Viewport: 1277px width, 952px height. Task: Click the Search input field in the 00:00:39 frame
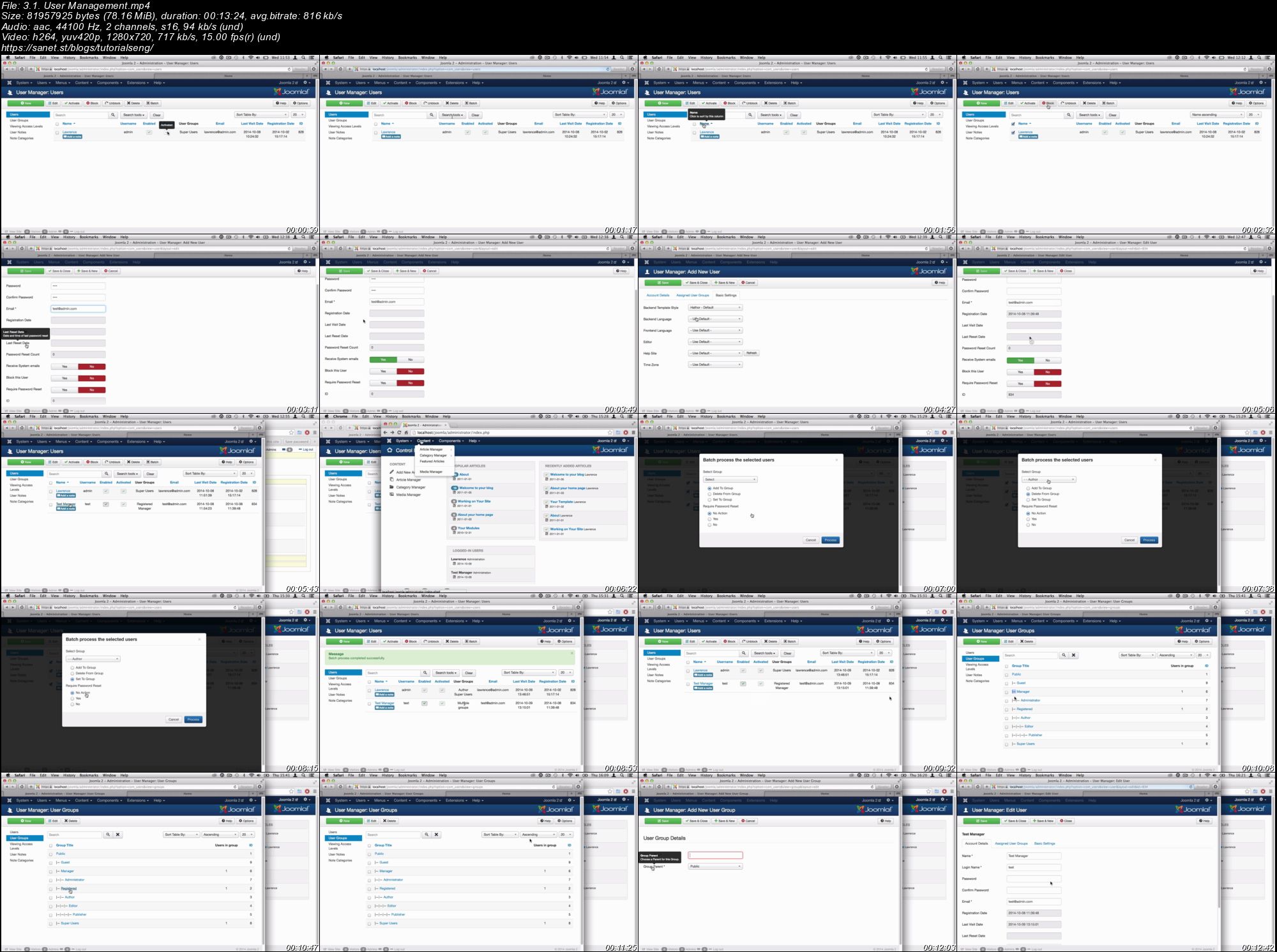[81, 115]
